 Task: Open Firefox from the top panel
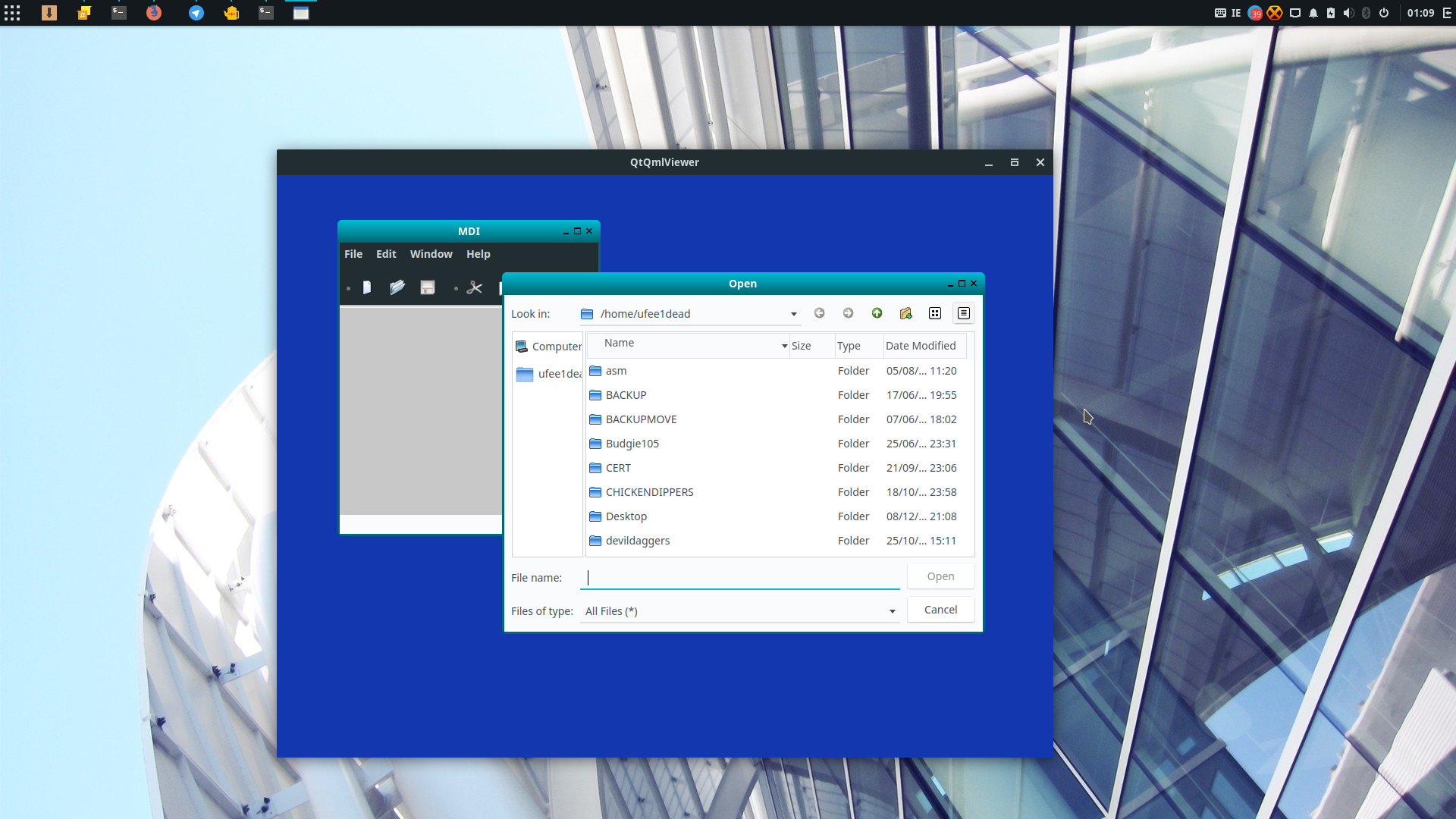pyautogui.click(x=154, y=13)
